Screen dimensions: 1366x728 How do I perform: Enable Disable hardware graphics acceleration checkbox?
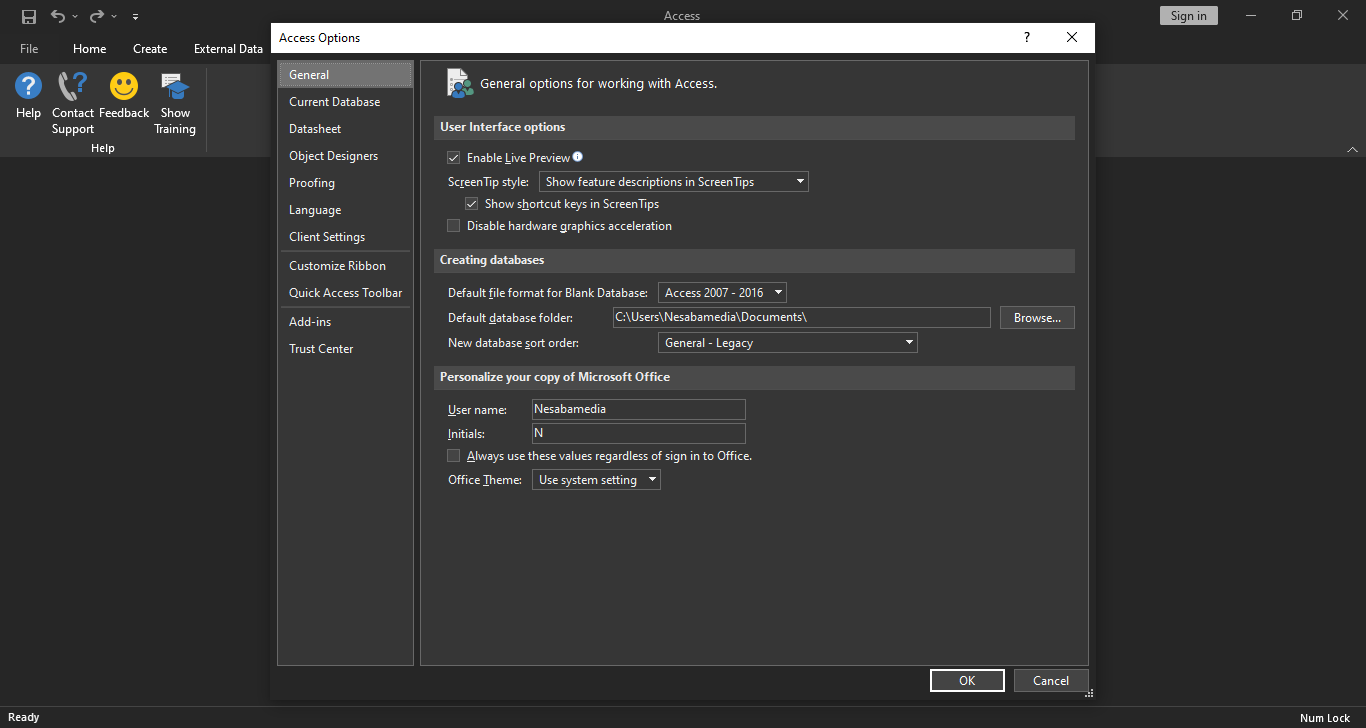(x=454, y=226)
